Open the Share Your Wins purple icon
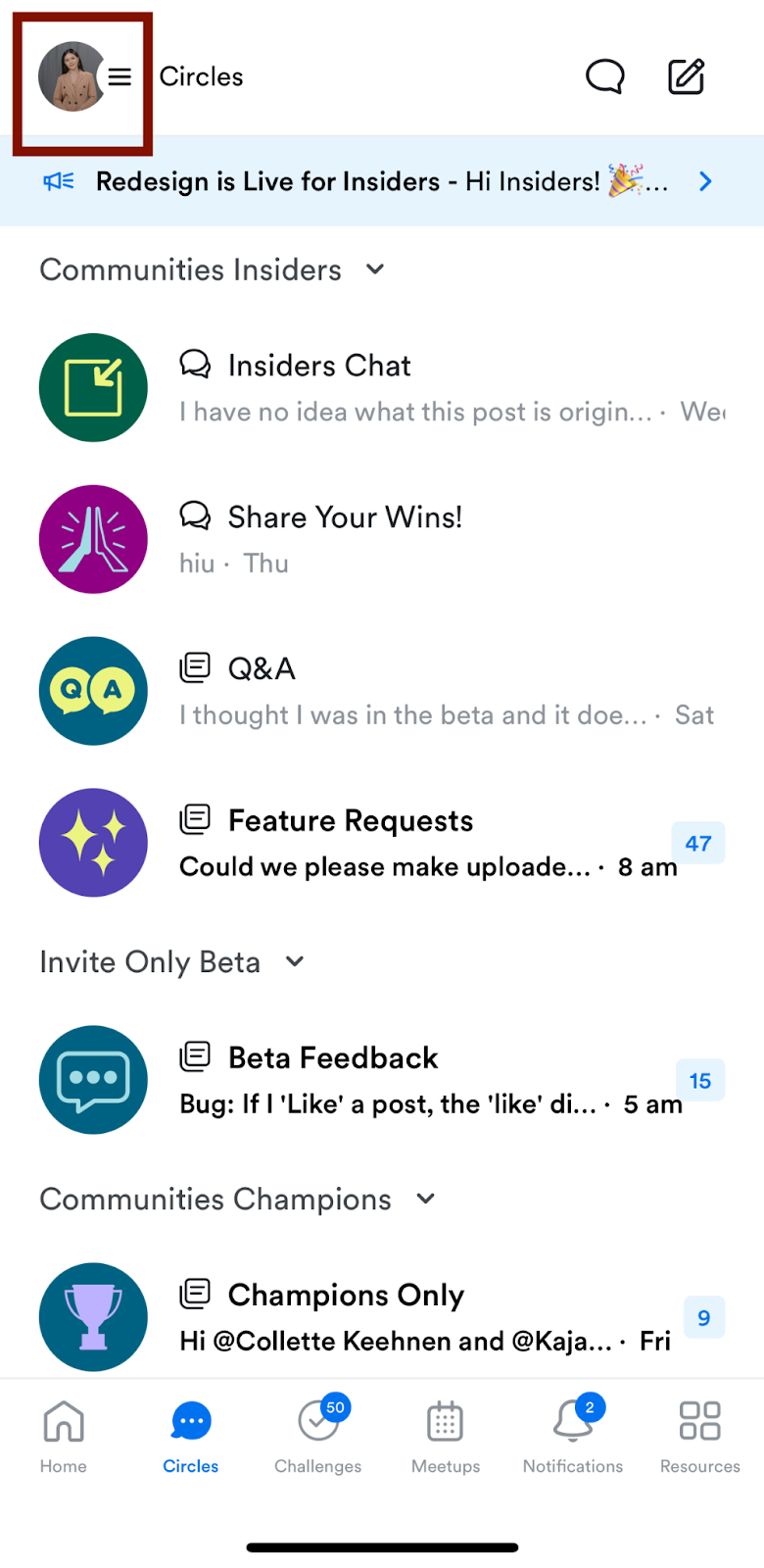This screenshot has height=1568, width=764. click(x=93, y=539)
